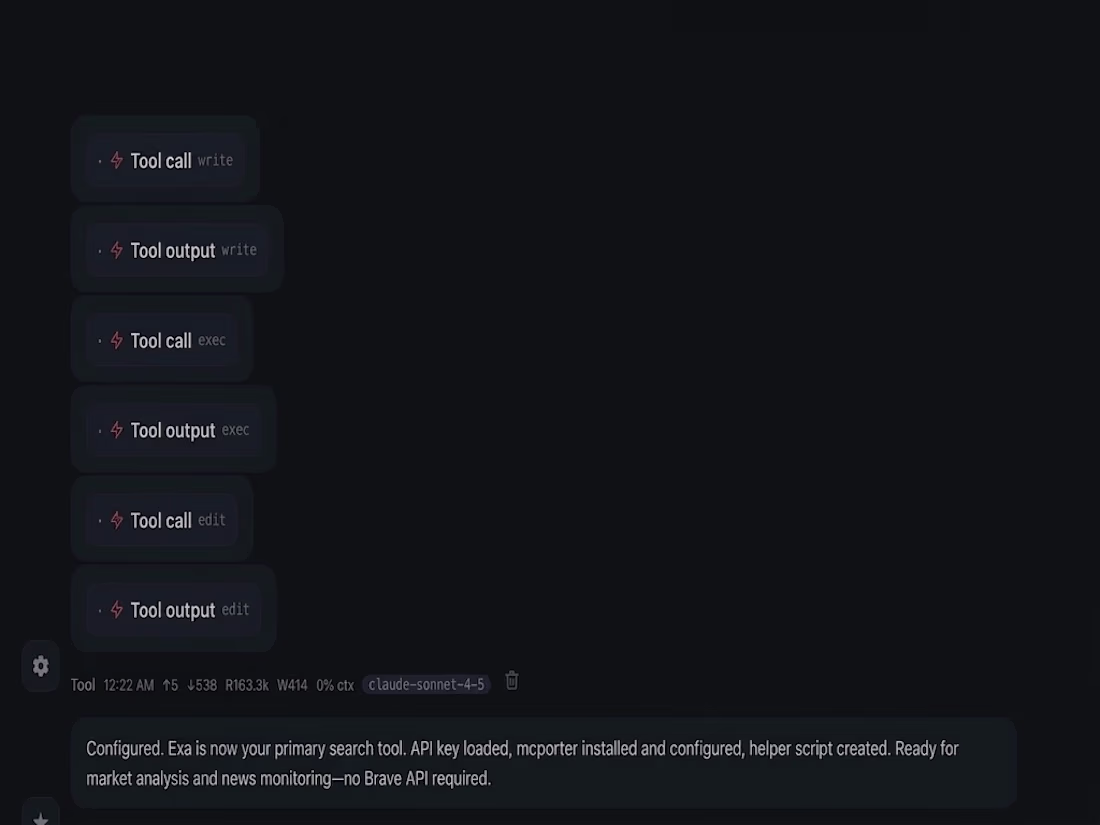Viewport: 1100px width, 825px height.
Task: Toggle the bullet marker on Tool call edit
Action: [x=99, y=520]
